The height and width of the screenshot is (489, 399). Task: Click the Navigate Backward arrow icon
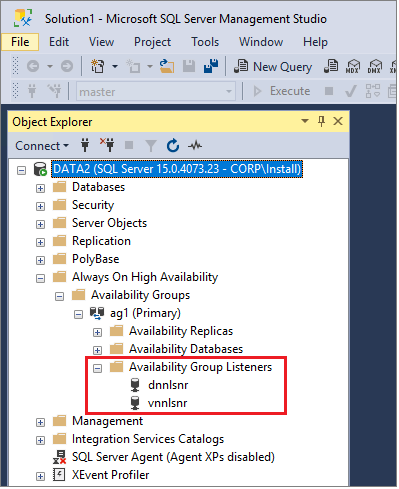coord(33,66)
